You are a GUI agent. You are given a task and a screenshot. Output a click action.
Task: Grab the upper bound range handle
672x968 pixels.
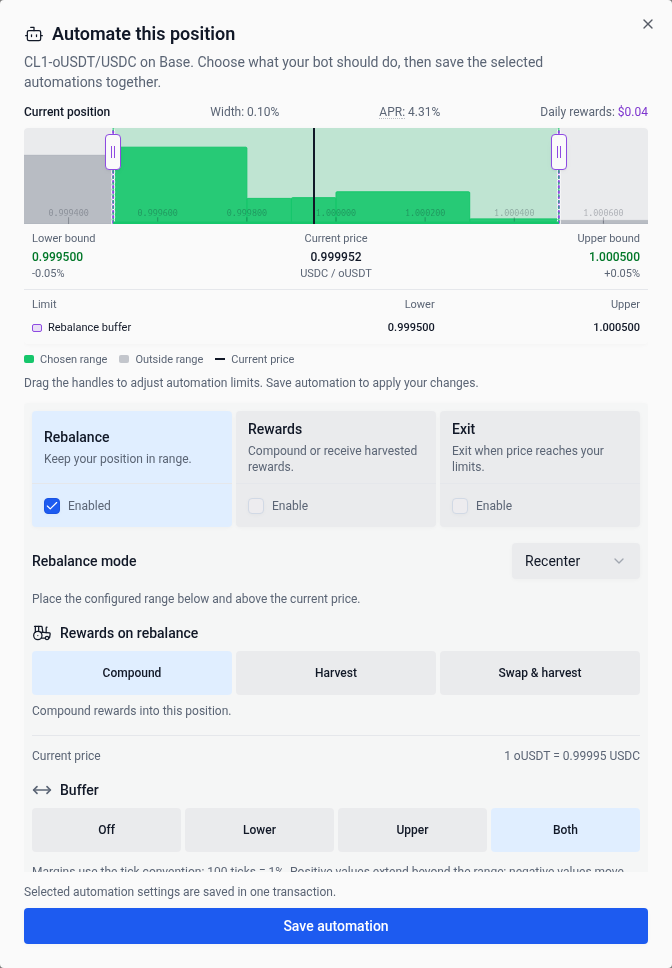tap(559, 152)
